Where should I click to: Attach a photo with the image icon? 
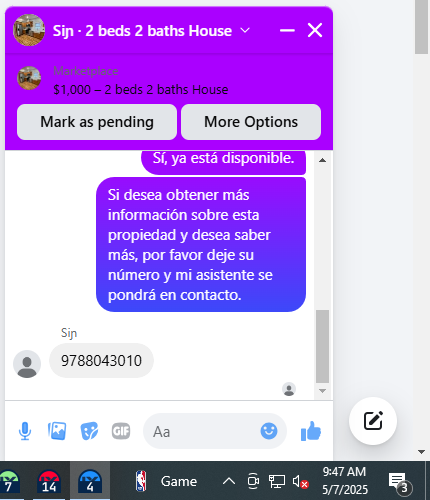point(57,431)
